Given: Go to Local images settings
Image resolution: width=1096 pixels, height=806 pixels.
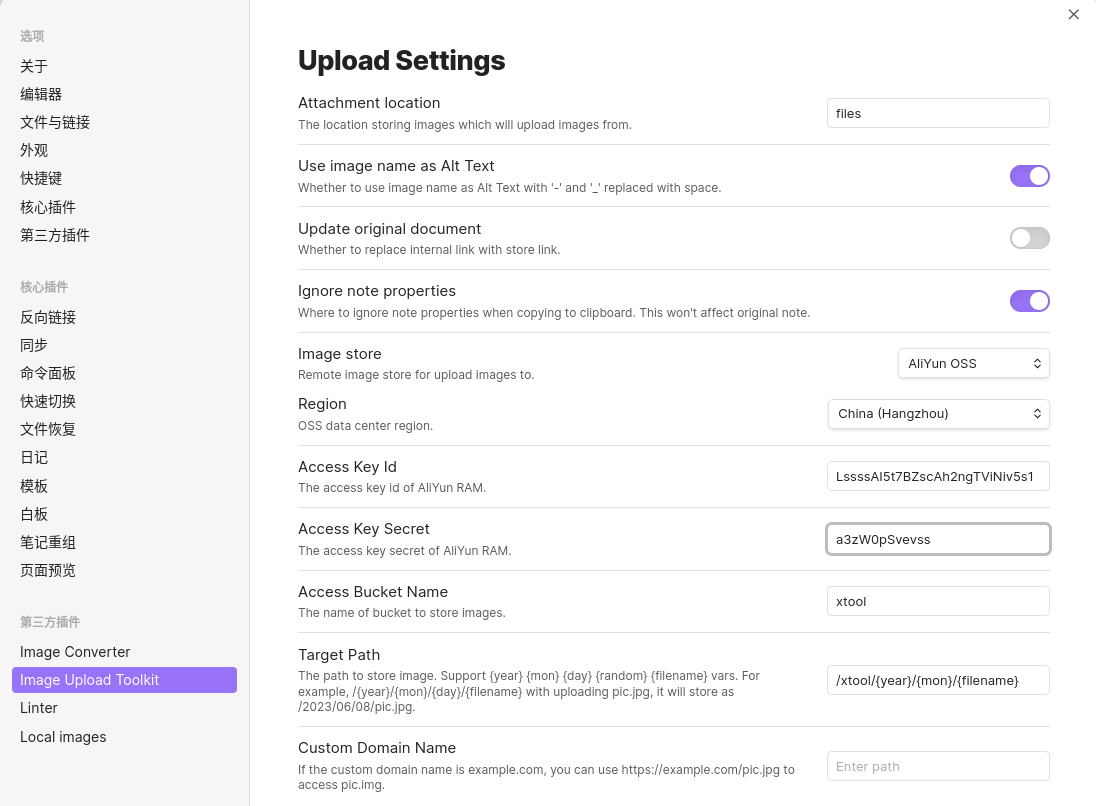Looking at the screenshot, I should [x=63, y=737].
